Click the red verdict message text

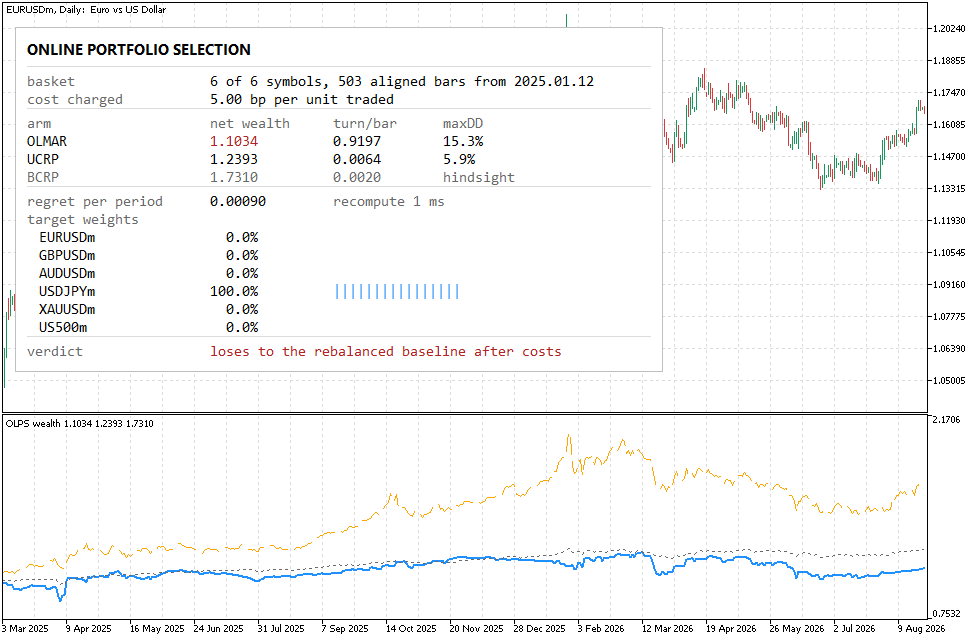pyautogui.click(x=386, y=352)
